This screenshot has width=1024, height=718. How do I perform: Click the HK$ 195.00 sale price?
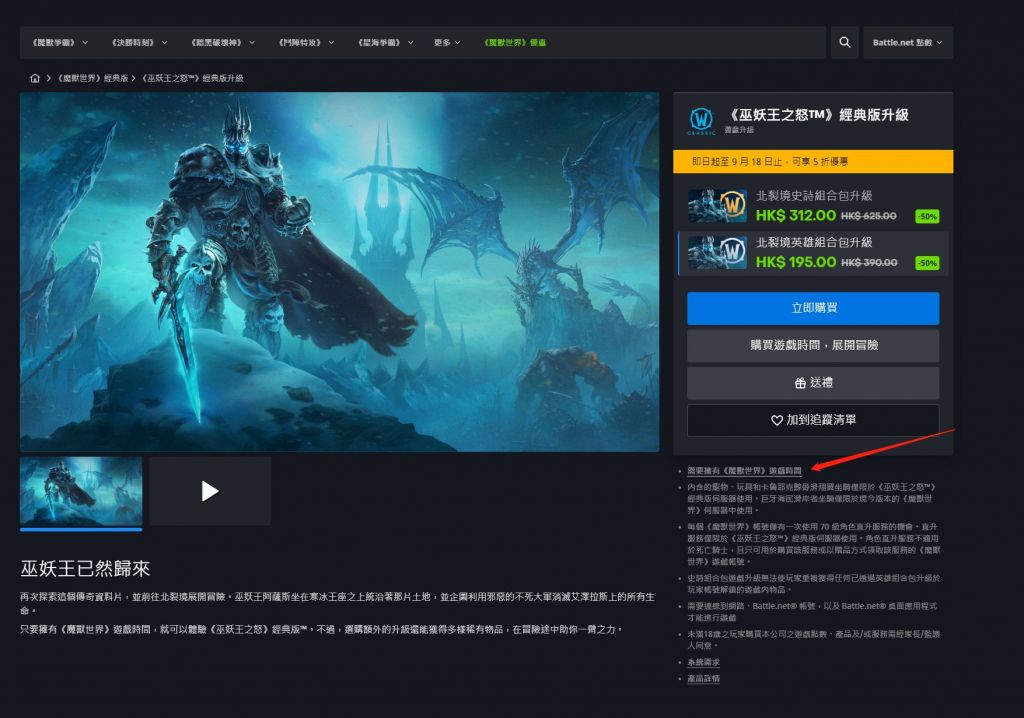[795, 262]
